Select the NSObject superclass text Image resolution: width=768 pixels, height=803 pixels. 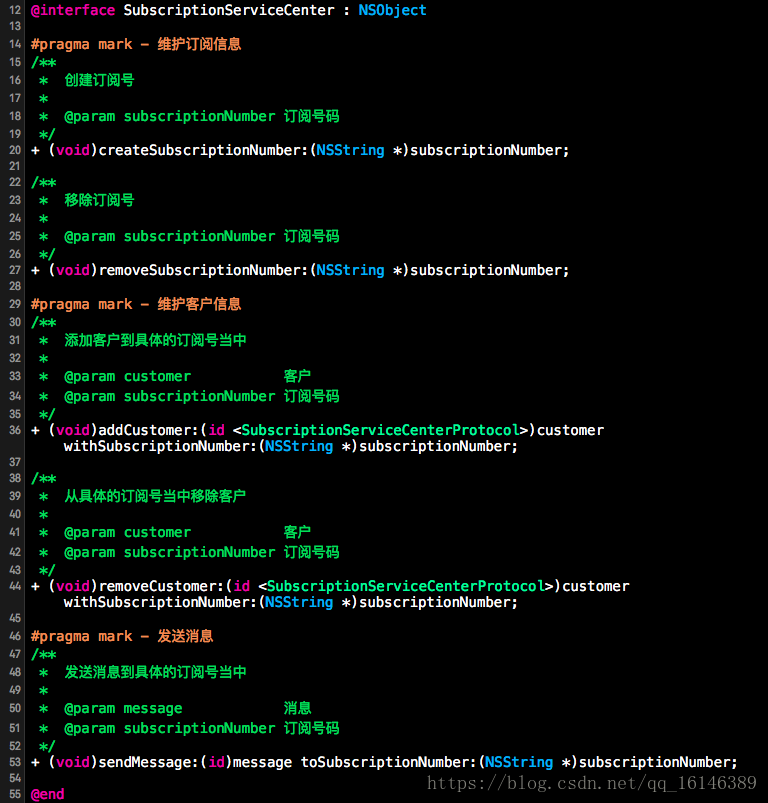tap(392, 10)
